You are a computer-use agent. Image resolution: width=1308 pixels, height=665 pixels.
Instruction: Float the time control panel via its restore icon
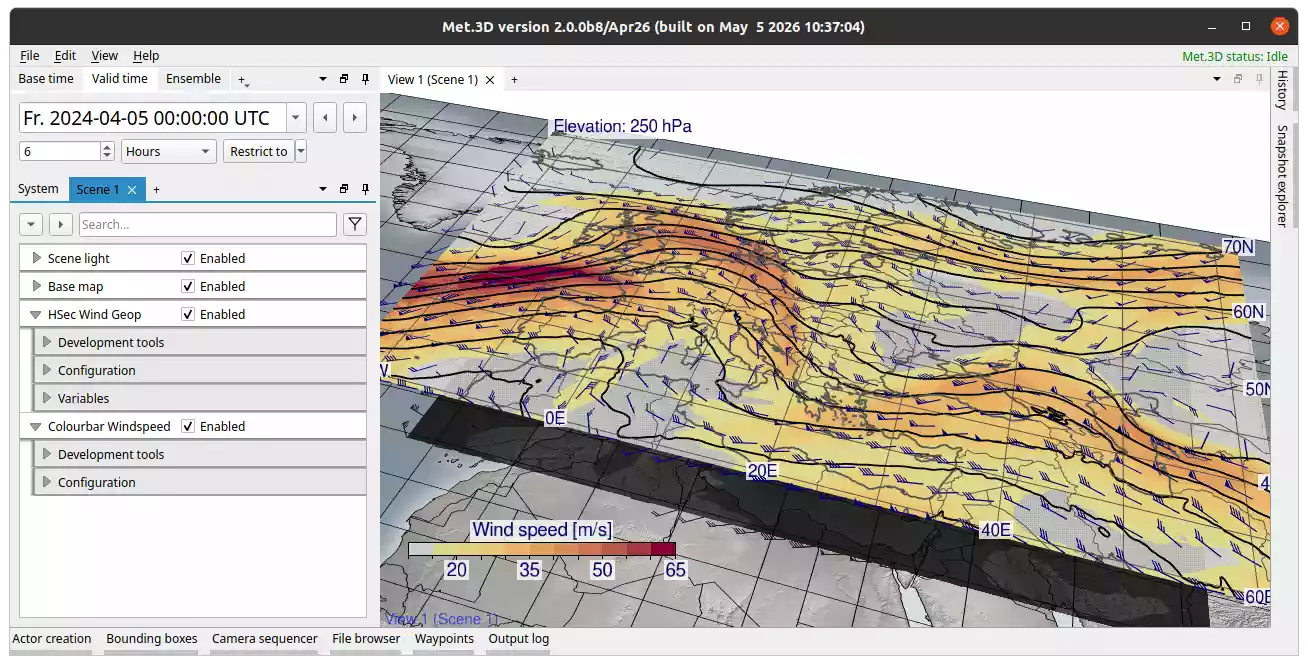coord(344,79)
